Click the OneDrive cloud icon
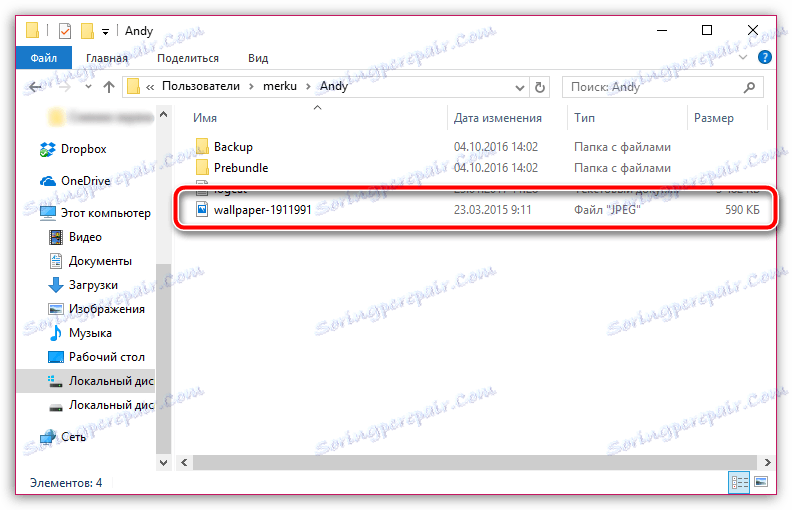Image resolution: width=792 pixels, height=510 pixels. click(x=48, y=181)
